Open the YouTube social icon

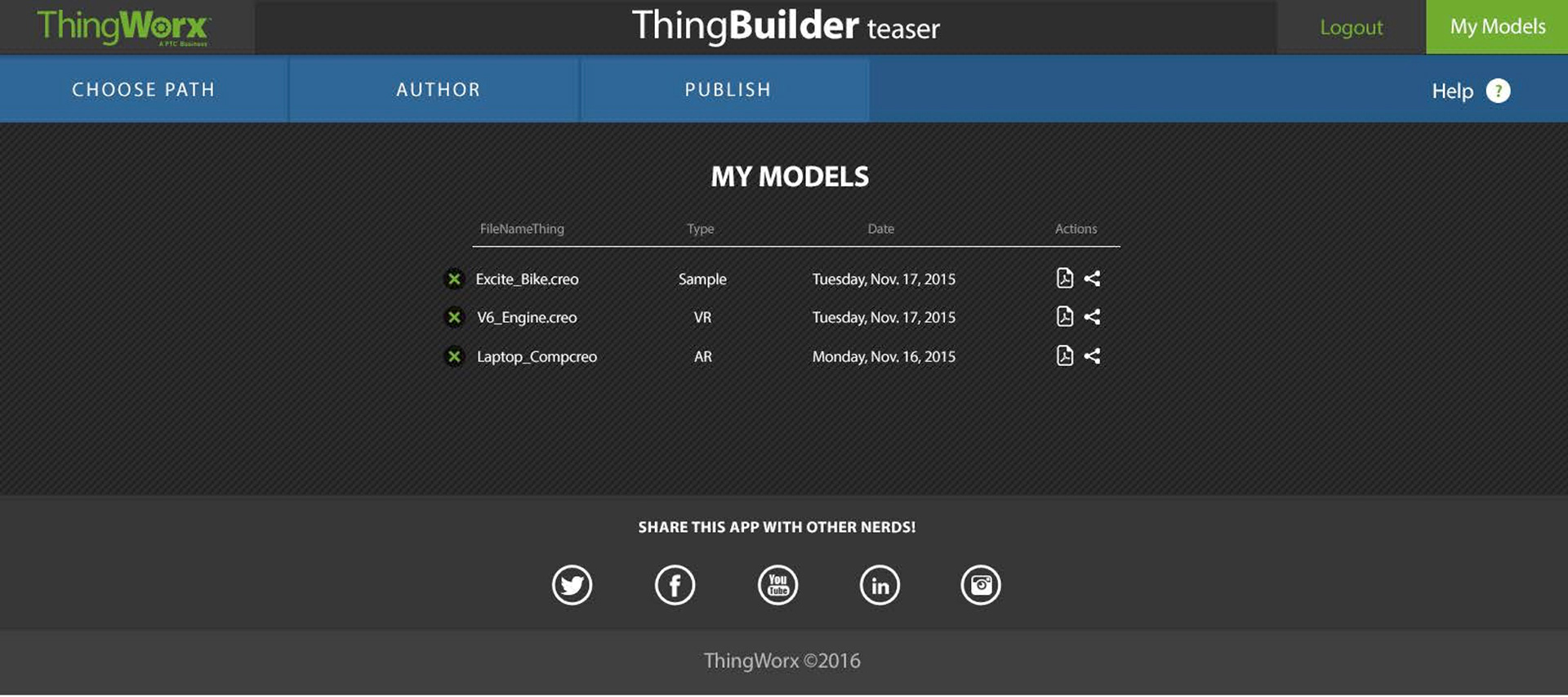point(777,585)
